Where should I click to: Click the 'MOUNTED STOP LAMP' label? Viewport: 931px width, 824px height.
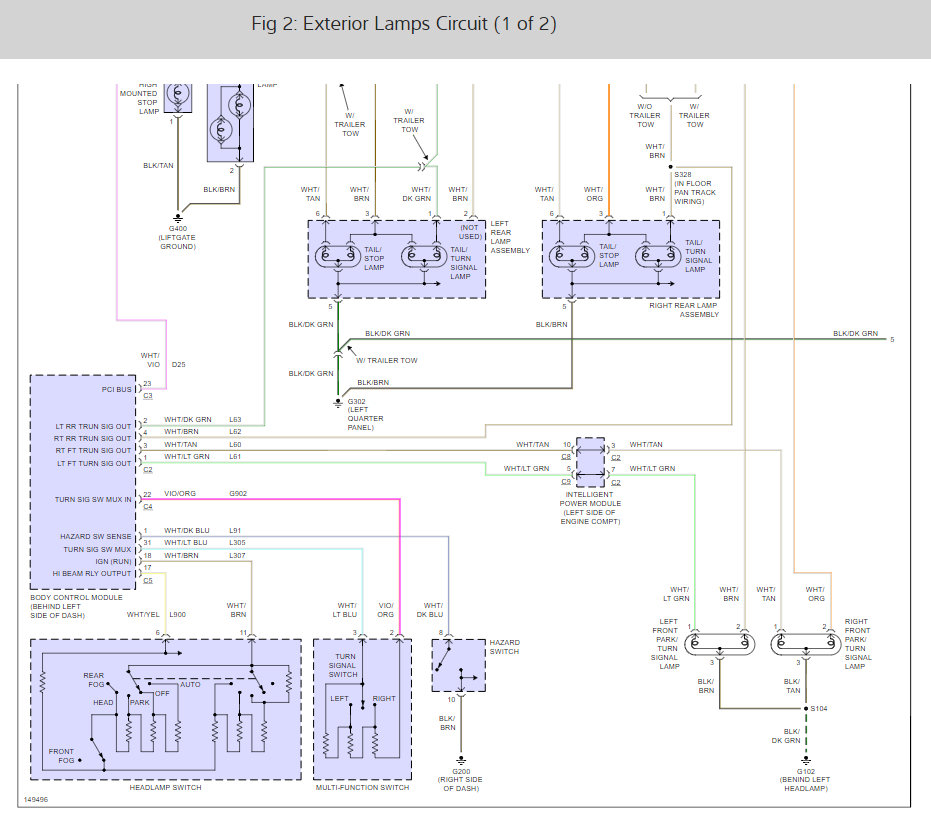tap(139, 102)
